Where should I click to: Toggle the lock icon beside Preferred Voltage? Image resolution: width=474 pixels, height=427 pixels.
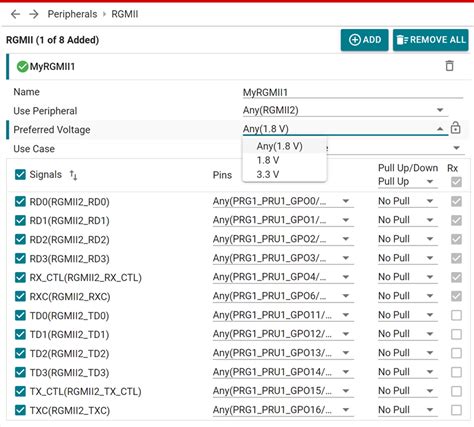455,128
